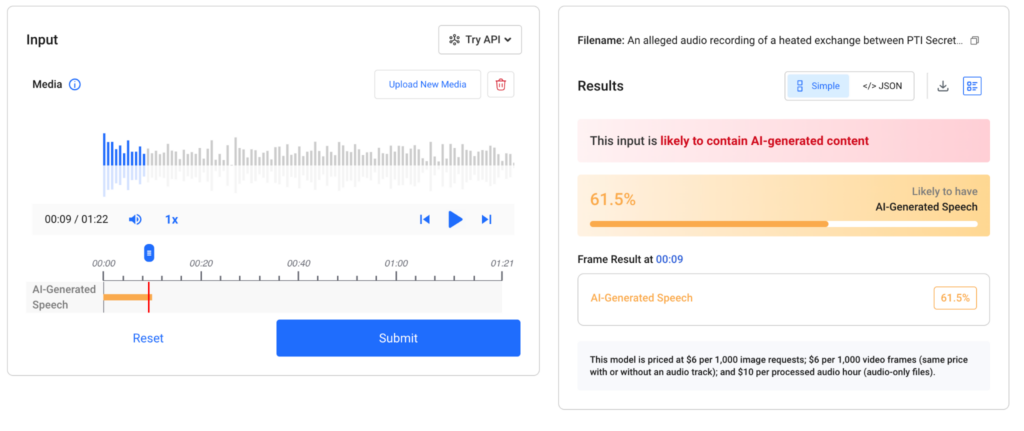Click the Reset link
This screenshot has width=1024, height=431.
(x=148, y=338)
